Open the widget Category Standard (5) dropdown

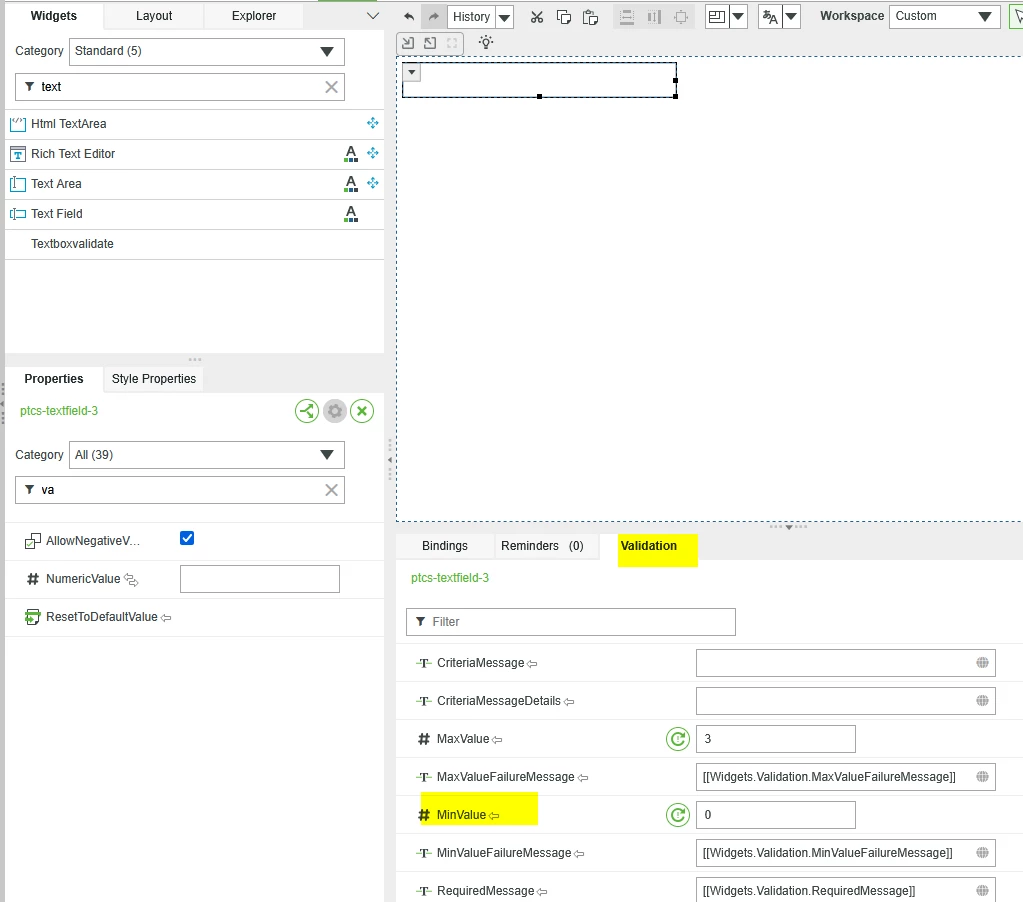tap(207, 52)
